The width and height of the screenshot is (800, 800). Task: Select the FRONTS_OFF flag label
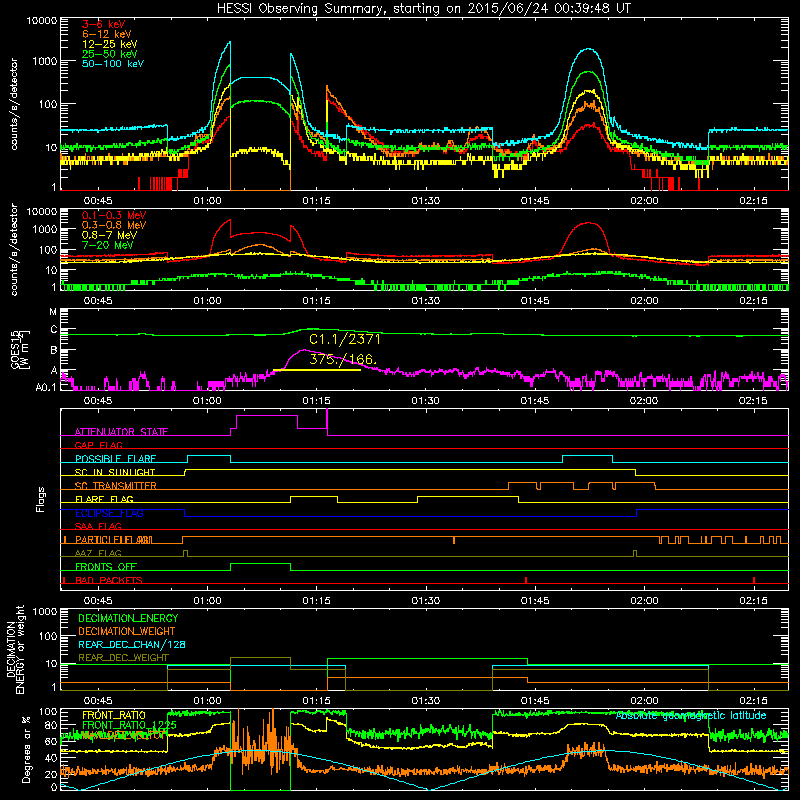106,567
